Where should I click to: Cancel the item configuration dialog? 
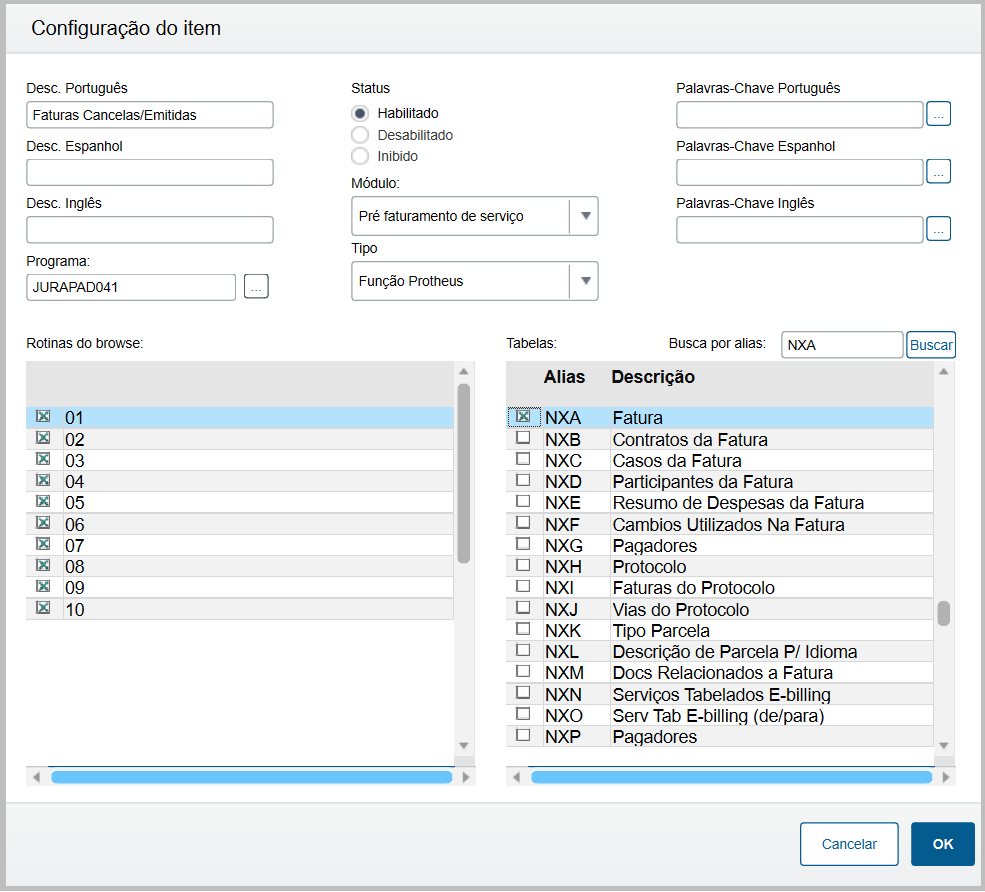click(x=849, y=844)
